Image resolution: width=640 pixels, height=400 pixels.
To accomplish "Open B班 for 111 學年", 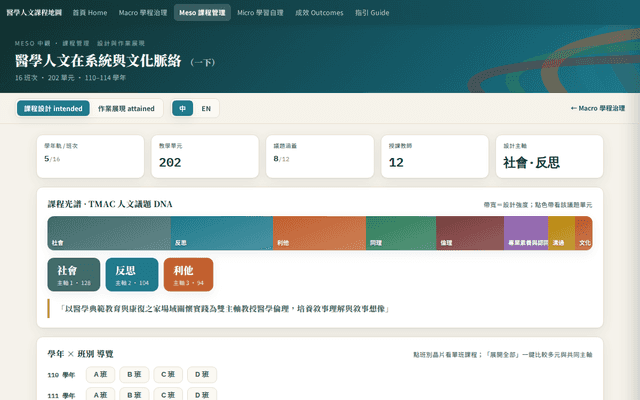I will tap(134, 395).
